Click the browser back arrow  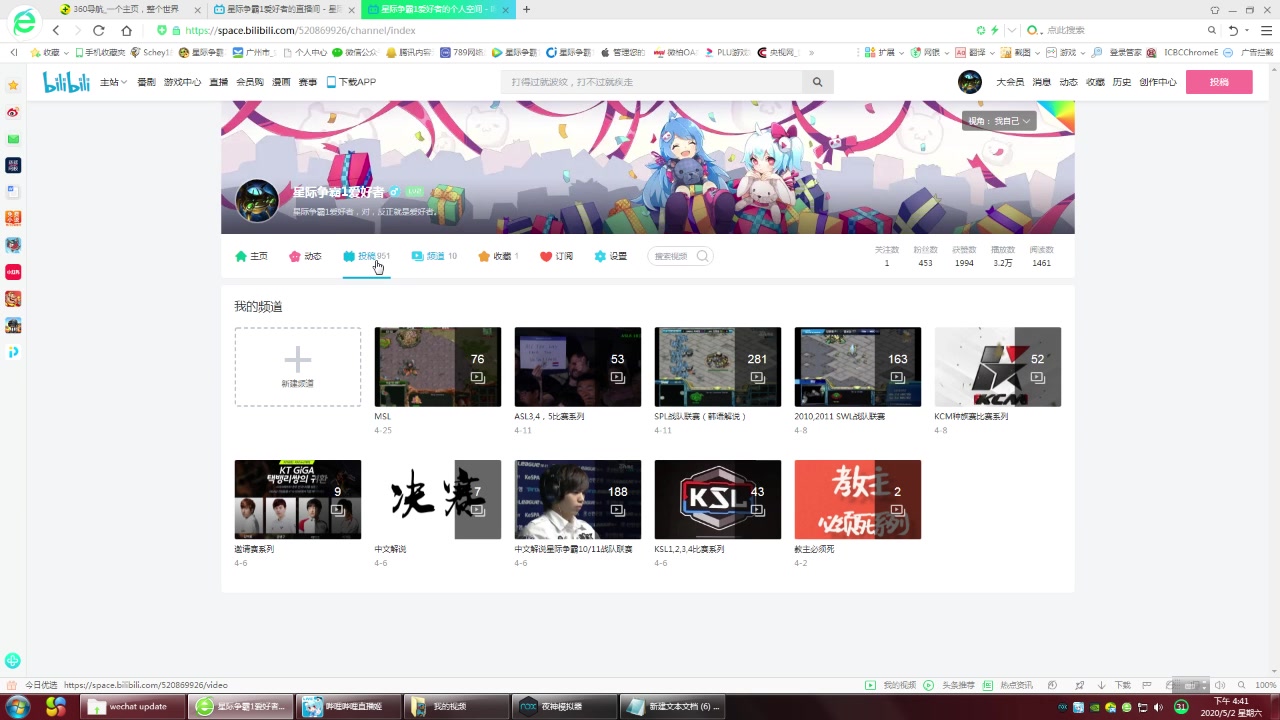pos(56,30)
